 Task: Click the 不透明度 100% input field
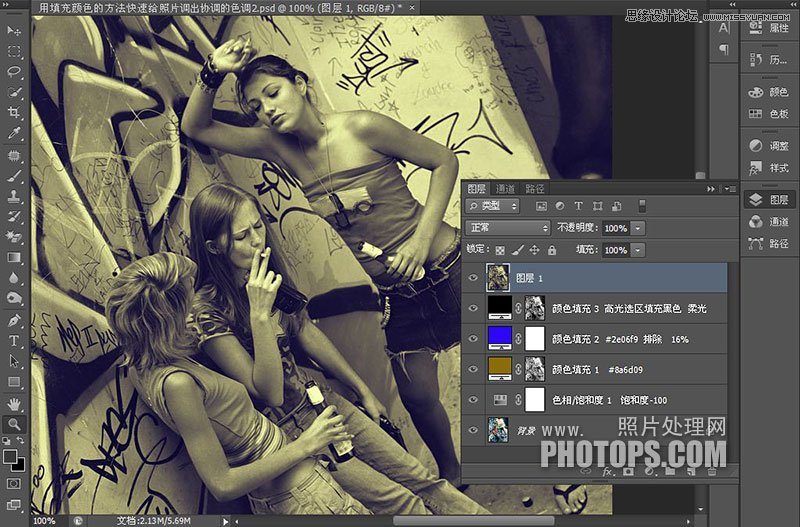tap(616, 228)
